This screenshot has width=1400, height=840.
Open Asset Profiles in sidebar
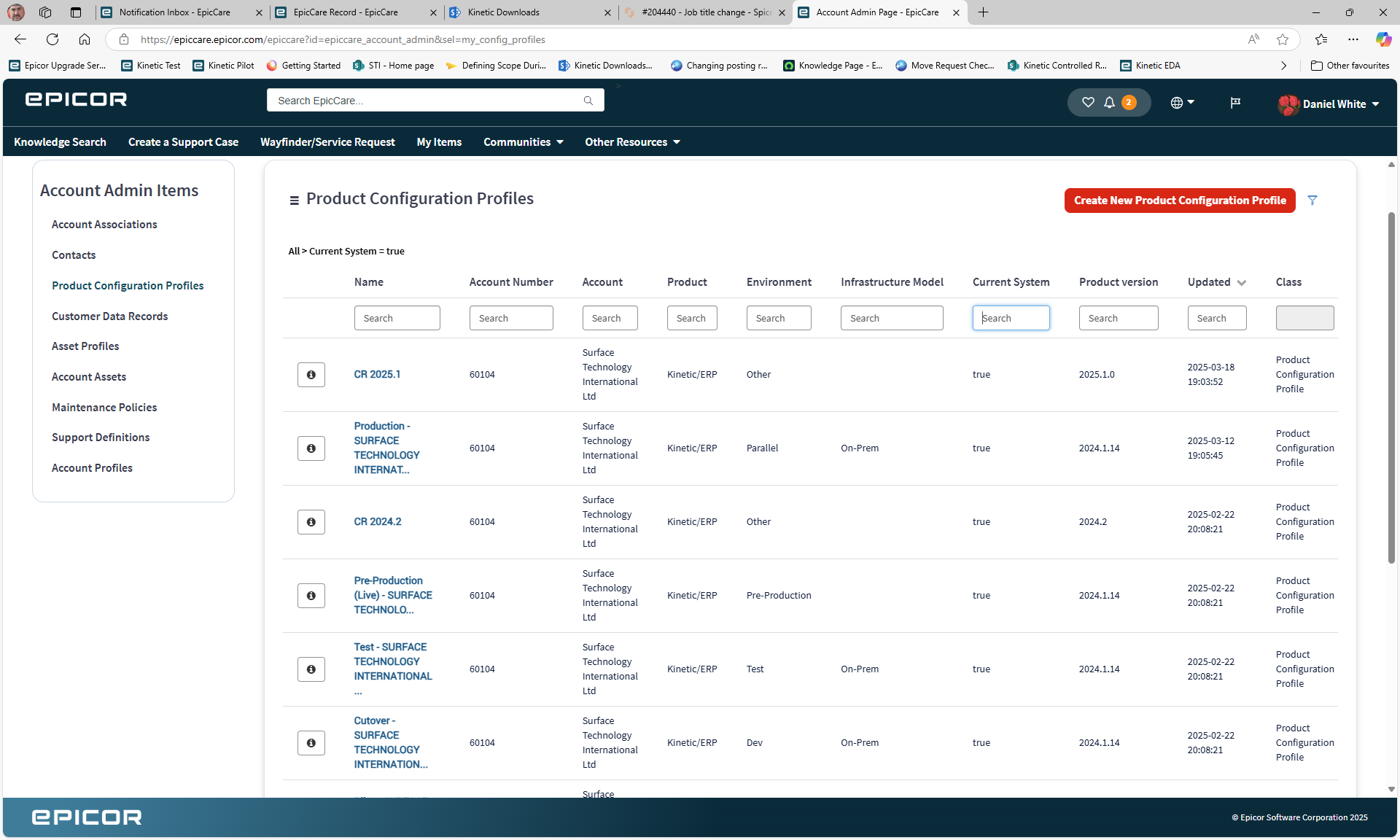(x=85, y=346)
